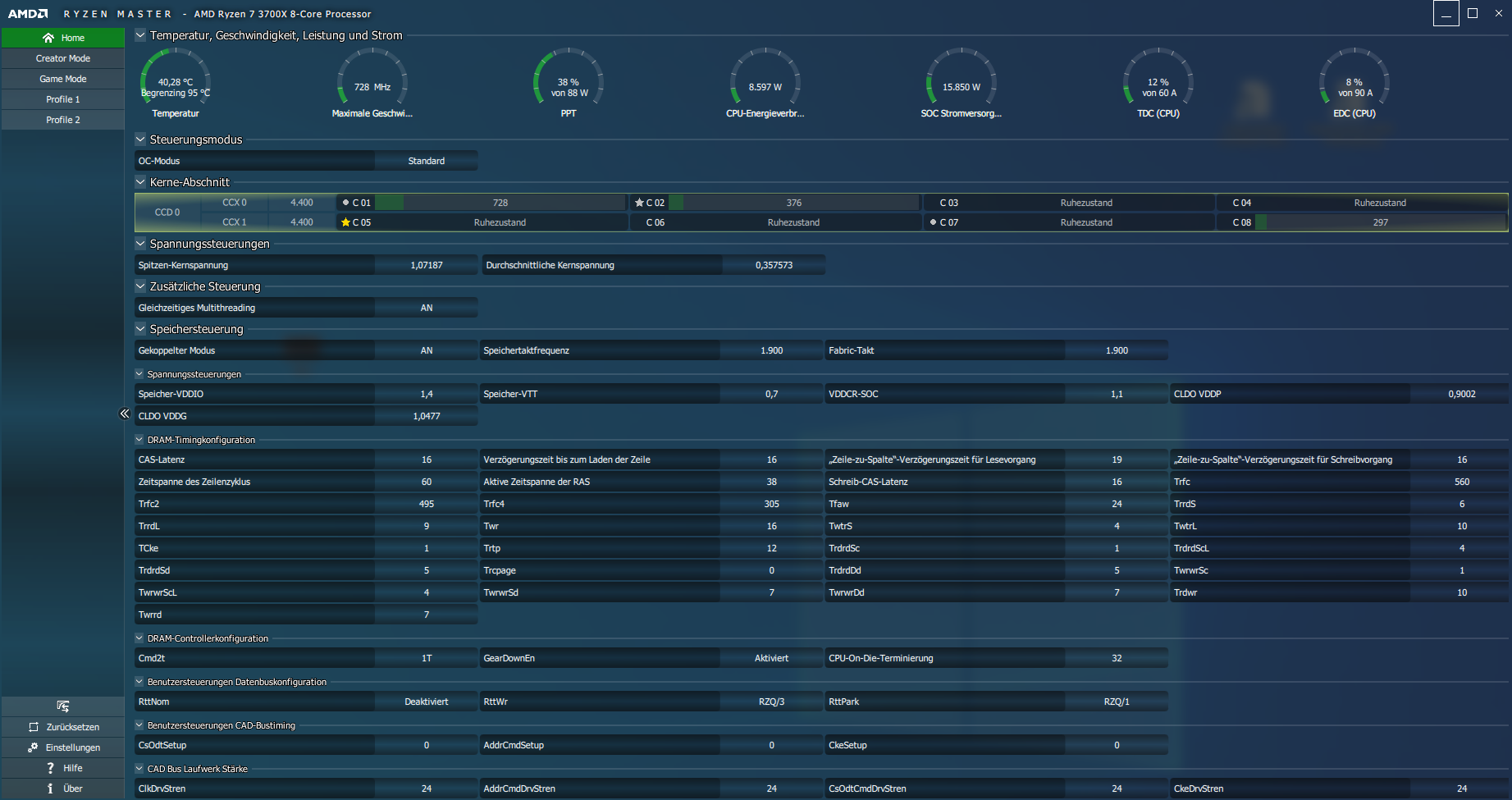
Task: Open the Über dialog
Action: coord(63,789)
